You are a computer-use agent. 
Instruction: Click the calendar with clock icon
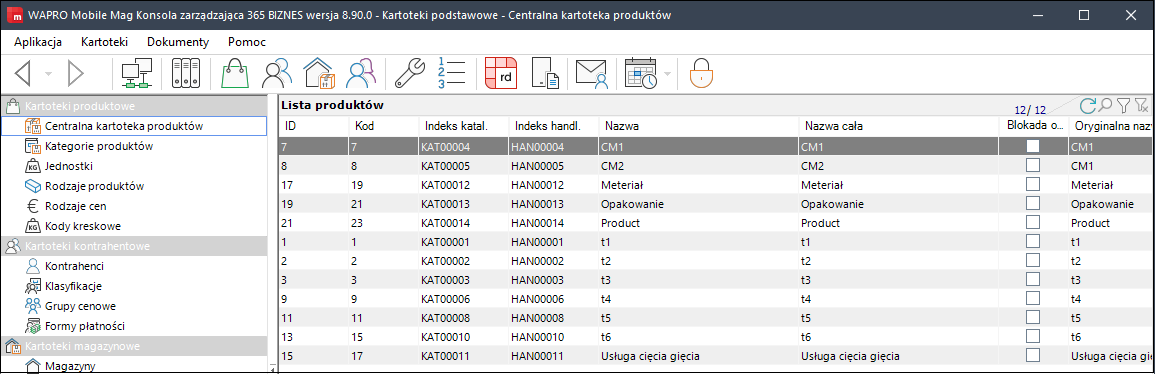pyautogui.click(x=641, y=74)
